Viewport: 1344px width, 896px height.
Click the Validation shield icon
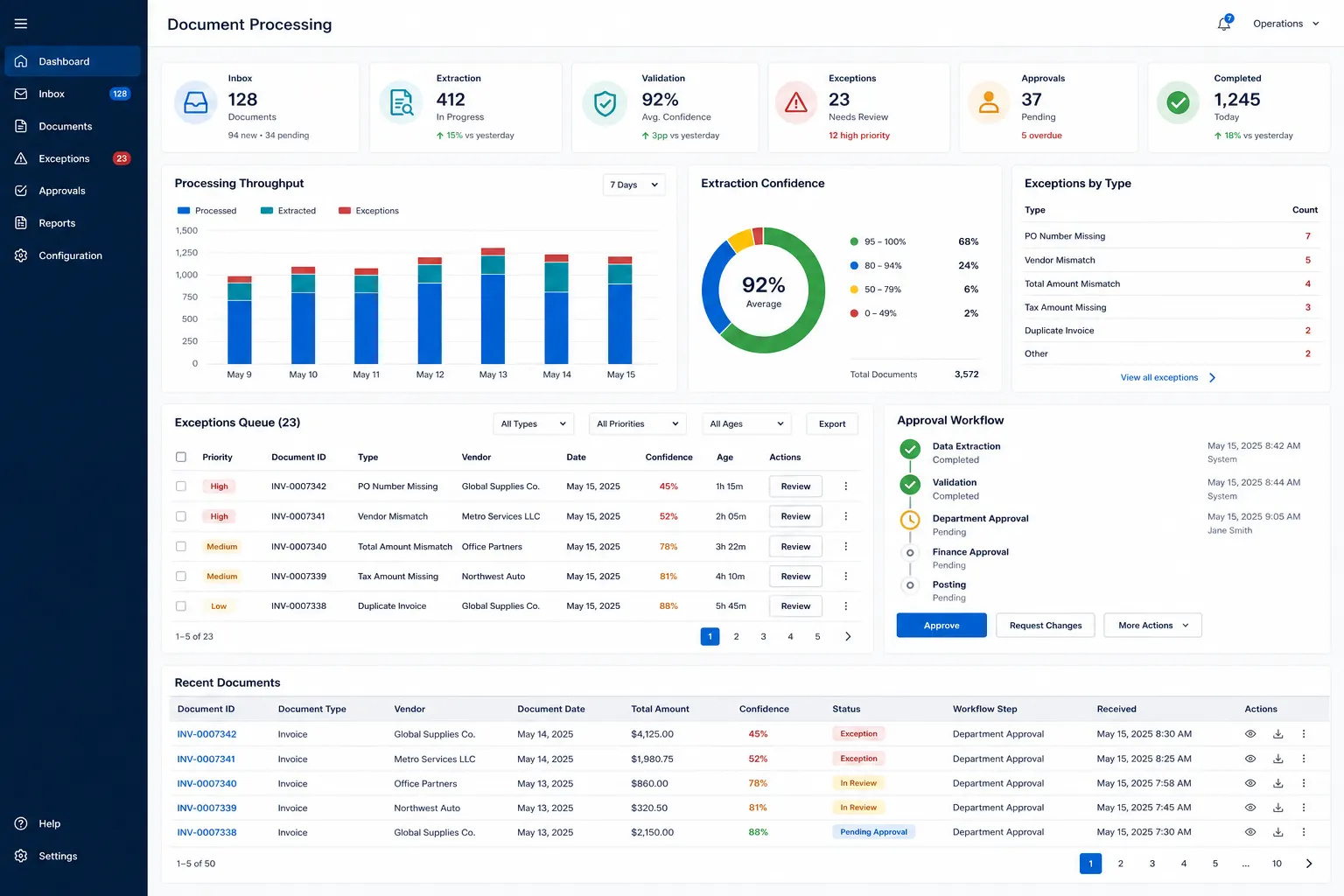tap(605, 103)
